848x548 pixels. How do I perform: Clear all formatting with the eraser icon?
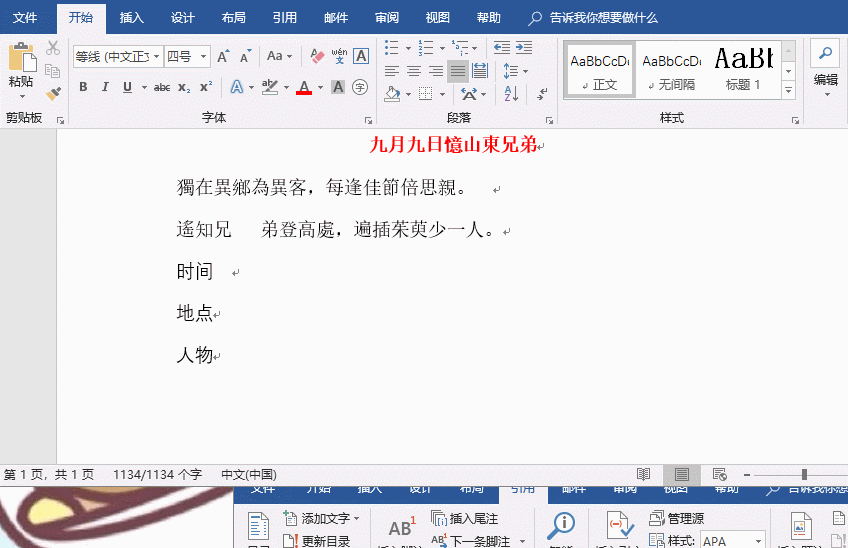[x=317, y=56]
